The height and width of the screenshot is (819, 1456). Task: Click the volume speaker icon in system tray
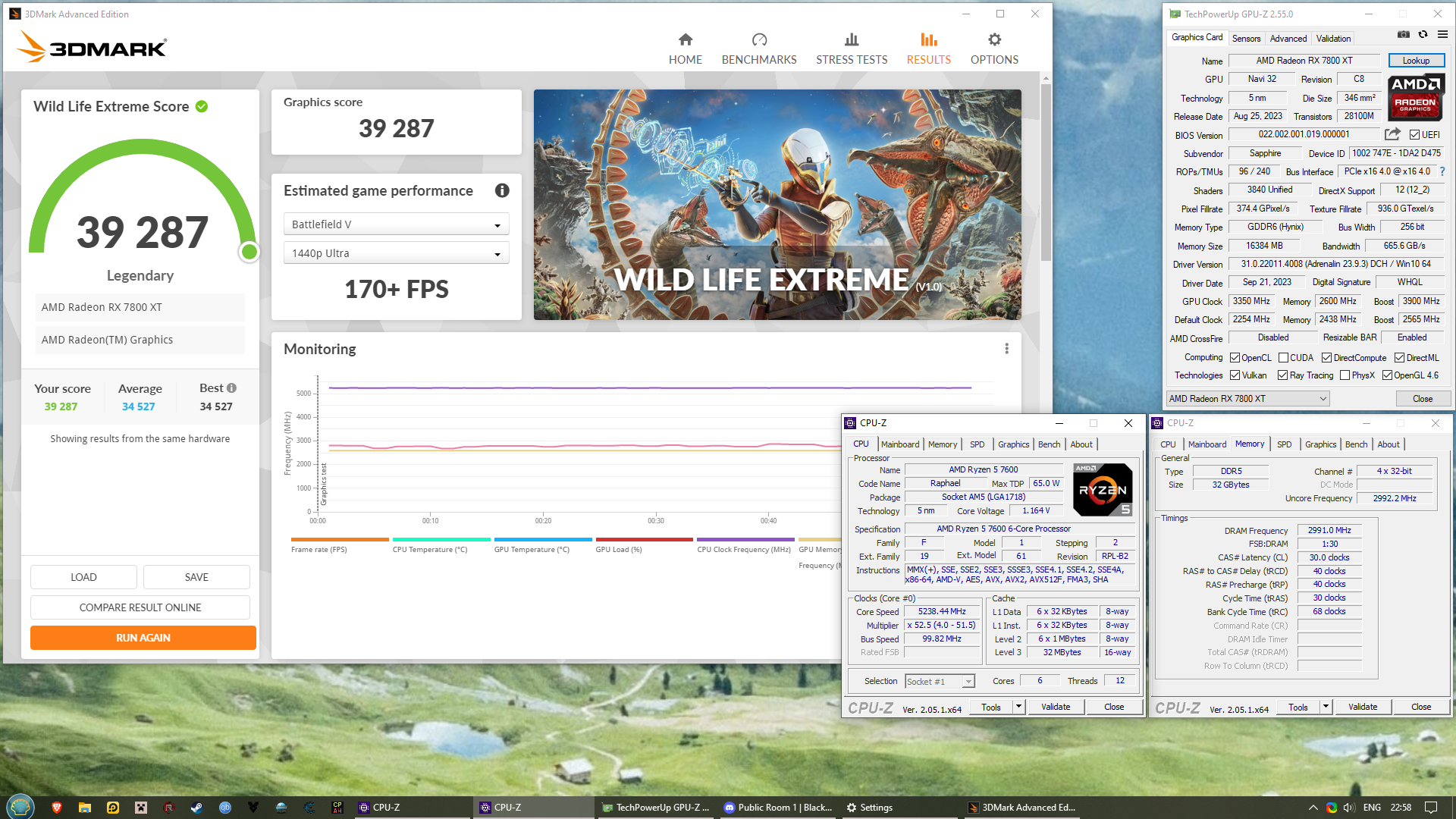click(1349, 808)
